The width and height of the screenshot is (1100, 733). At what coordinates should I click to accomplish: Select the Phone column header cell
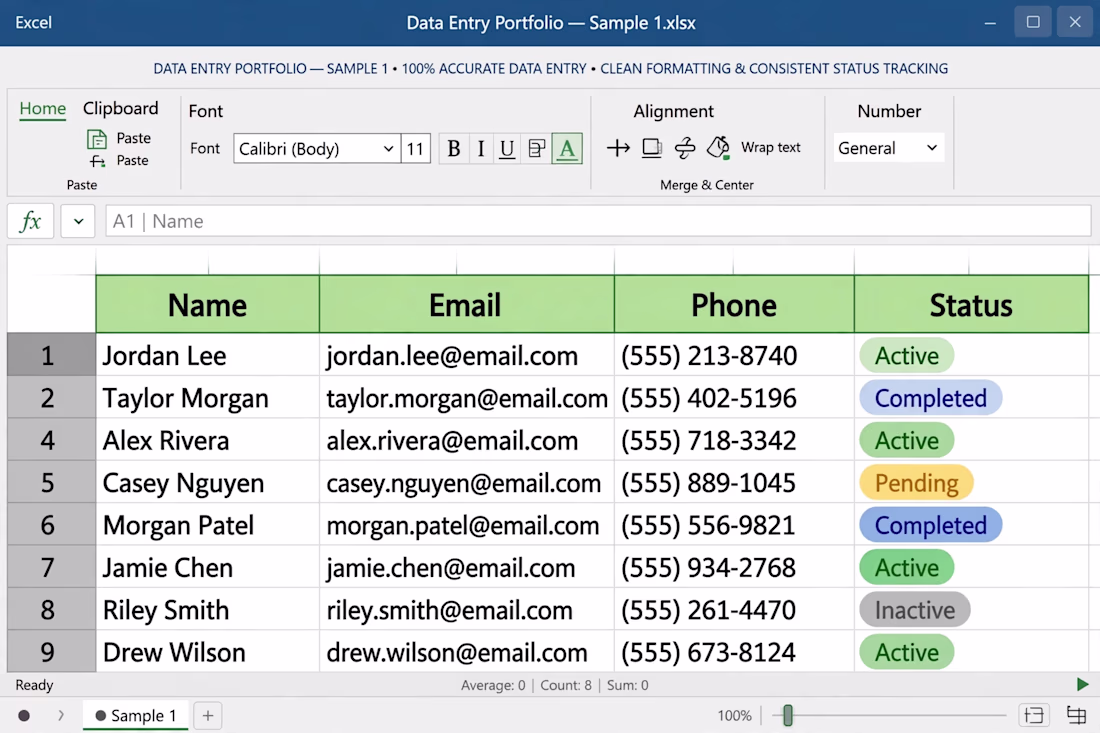pyautogui.click(x=734, y=304)
